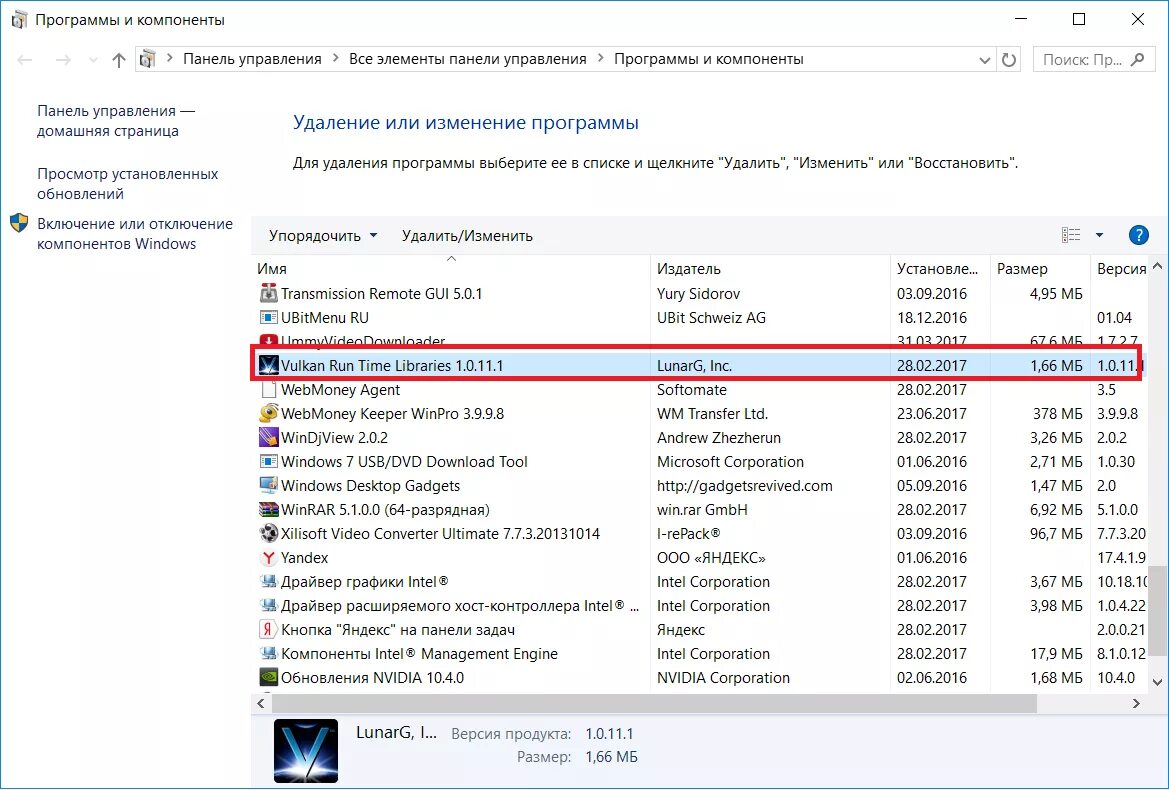Click the Удалить/Изменить button
The width and height of the screenshot is (1169, 790).
click(x=467, y=236)
